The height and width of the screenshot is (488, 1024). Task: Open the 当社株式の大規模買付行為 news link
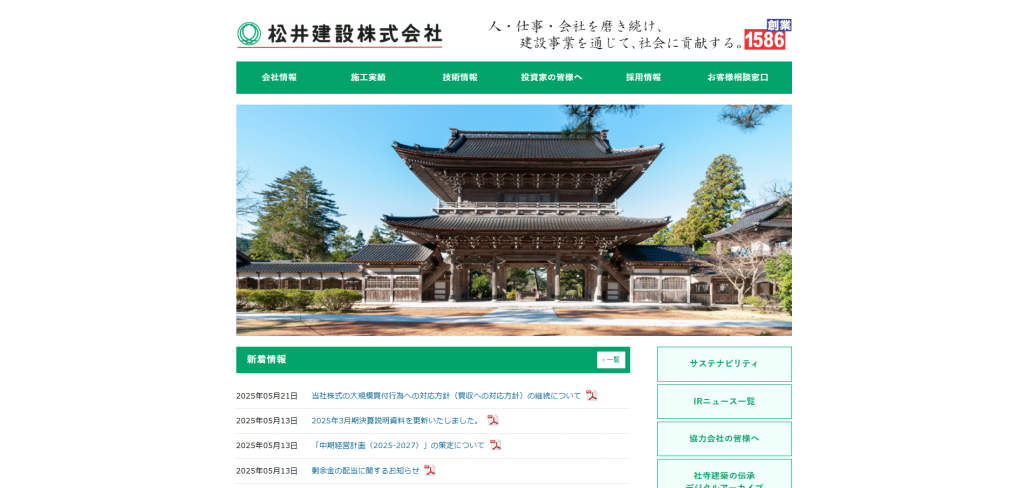(446, 396)
